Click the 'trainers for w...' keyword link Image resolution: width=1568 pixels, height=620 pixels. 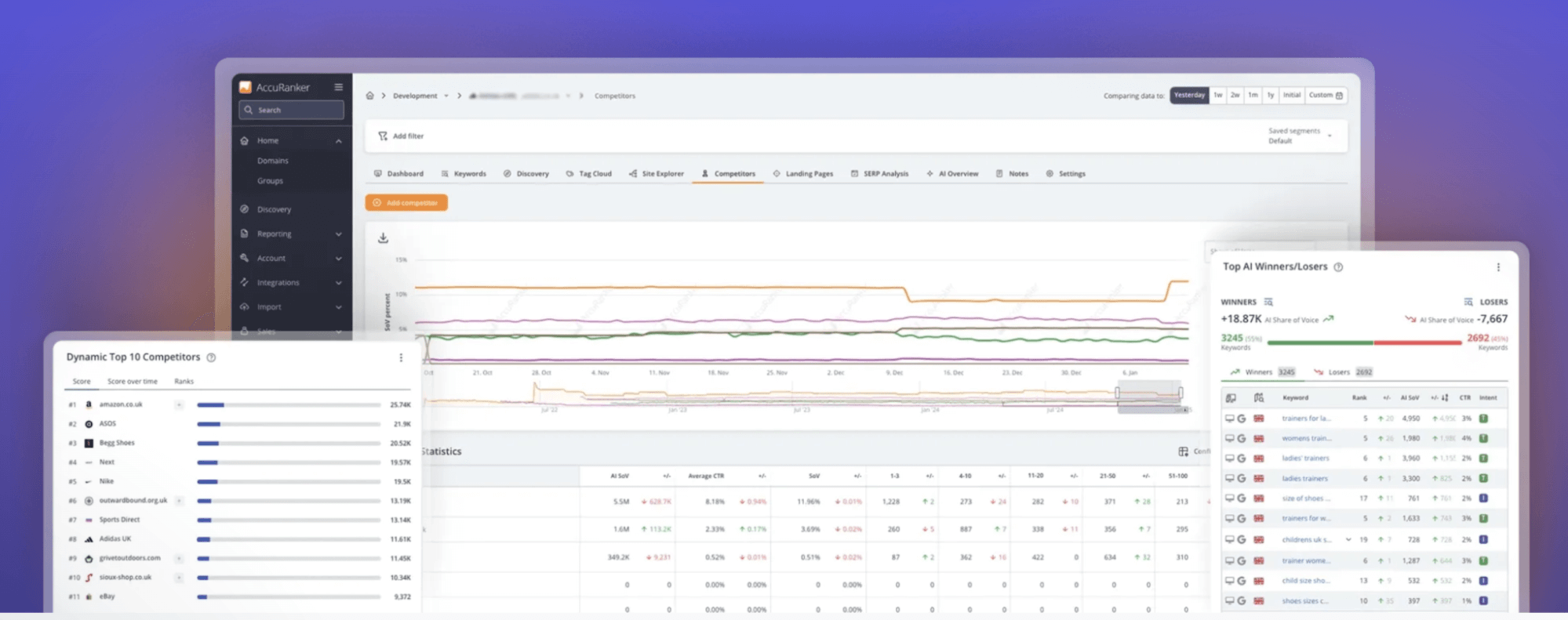click(1306, 519)
